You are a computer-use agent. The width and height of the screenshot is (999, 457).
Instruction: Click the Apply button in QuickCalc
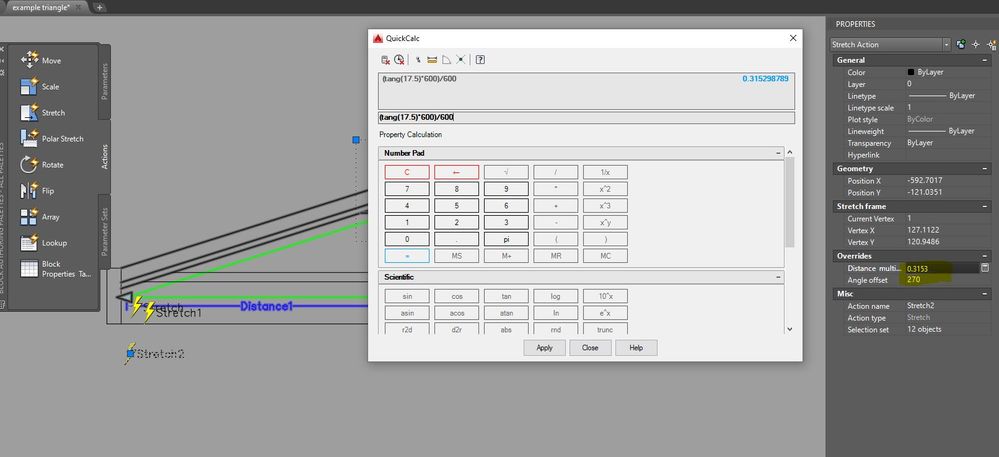click(545, 348)
